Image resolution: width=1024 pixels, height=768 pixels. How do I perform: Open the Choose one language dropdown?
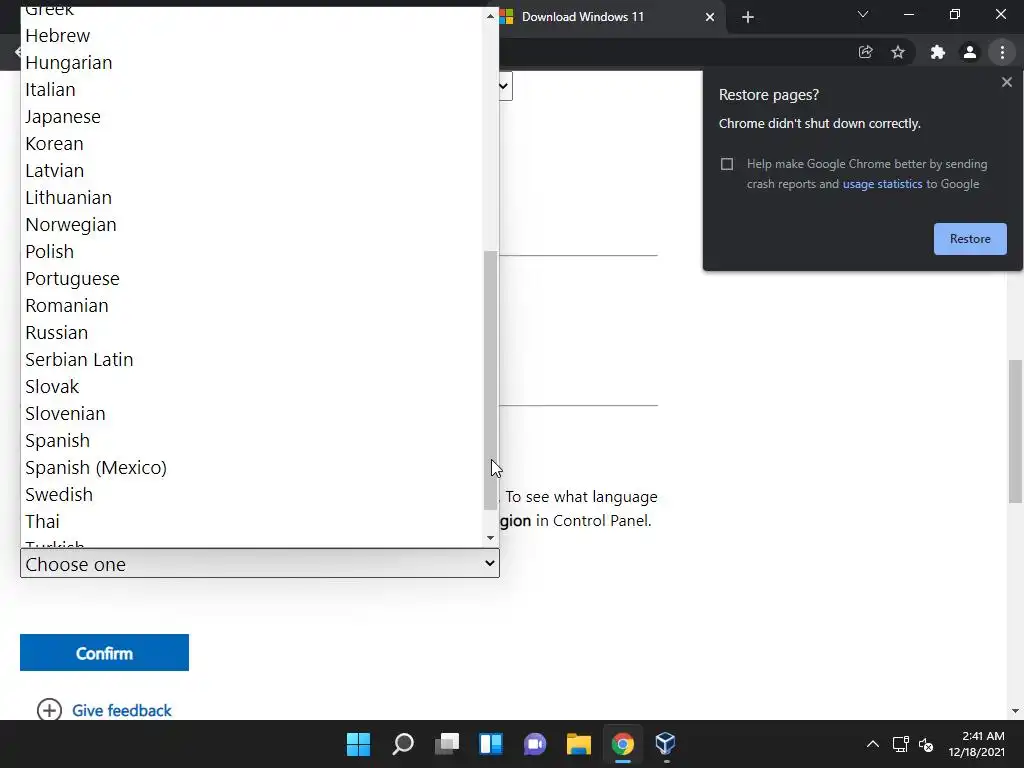pyautogui.click(x=260, y=564)
